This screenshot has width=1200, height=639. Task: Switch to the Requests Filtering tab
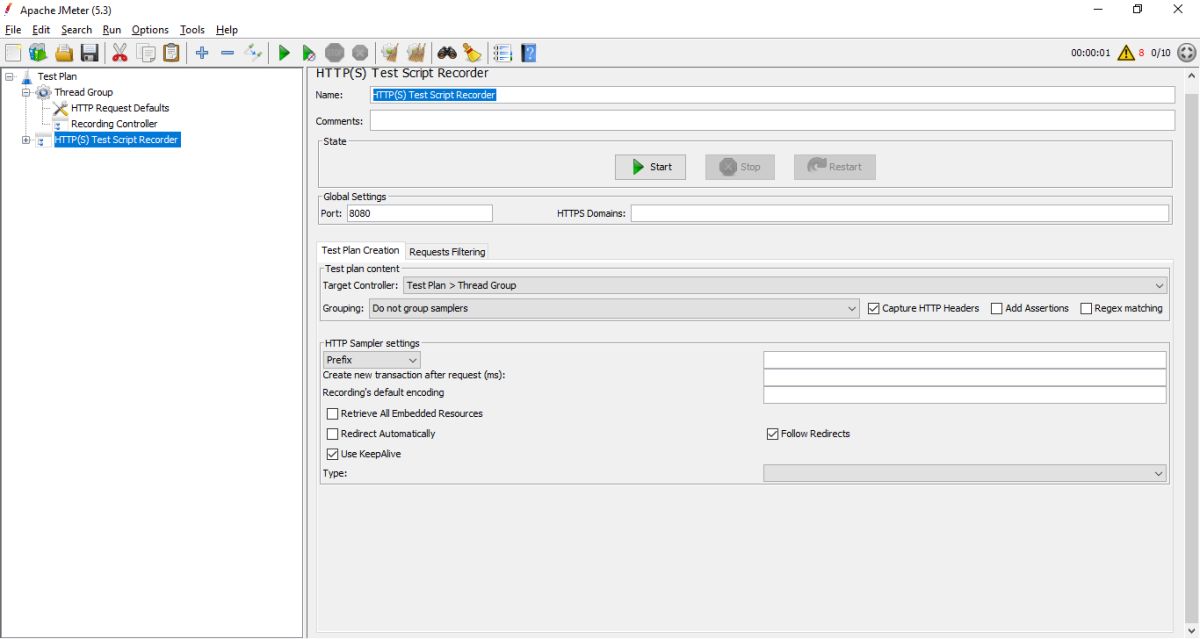click(x=447, y=252)
